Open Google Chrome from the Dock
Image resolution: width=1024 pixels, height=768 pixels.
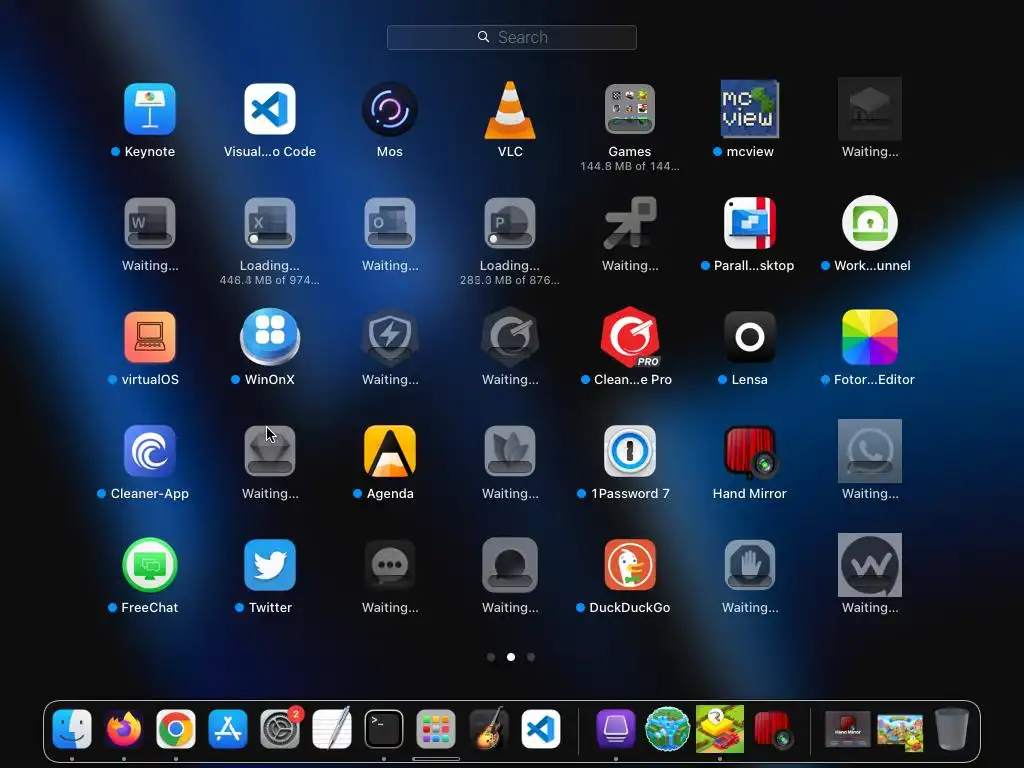[176, 729]
